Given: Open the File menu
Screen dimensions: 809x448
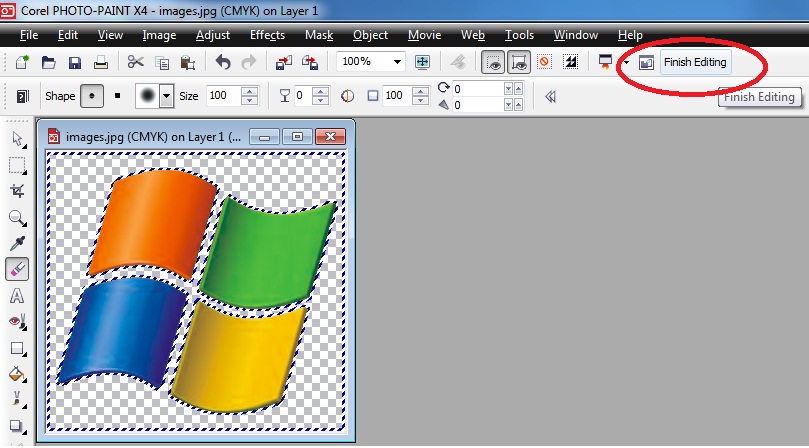Looking at the screenshot, I should 29,35.
